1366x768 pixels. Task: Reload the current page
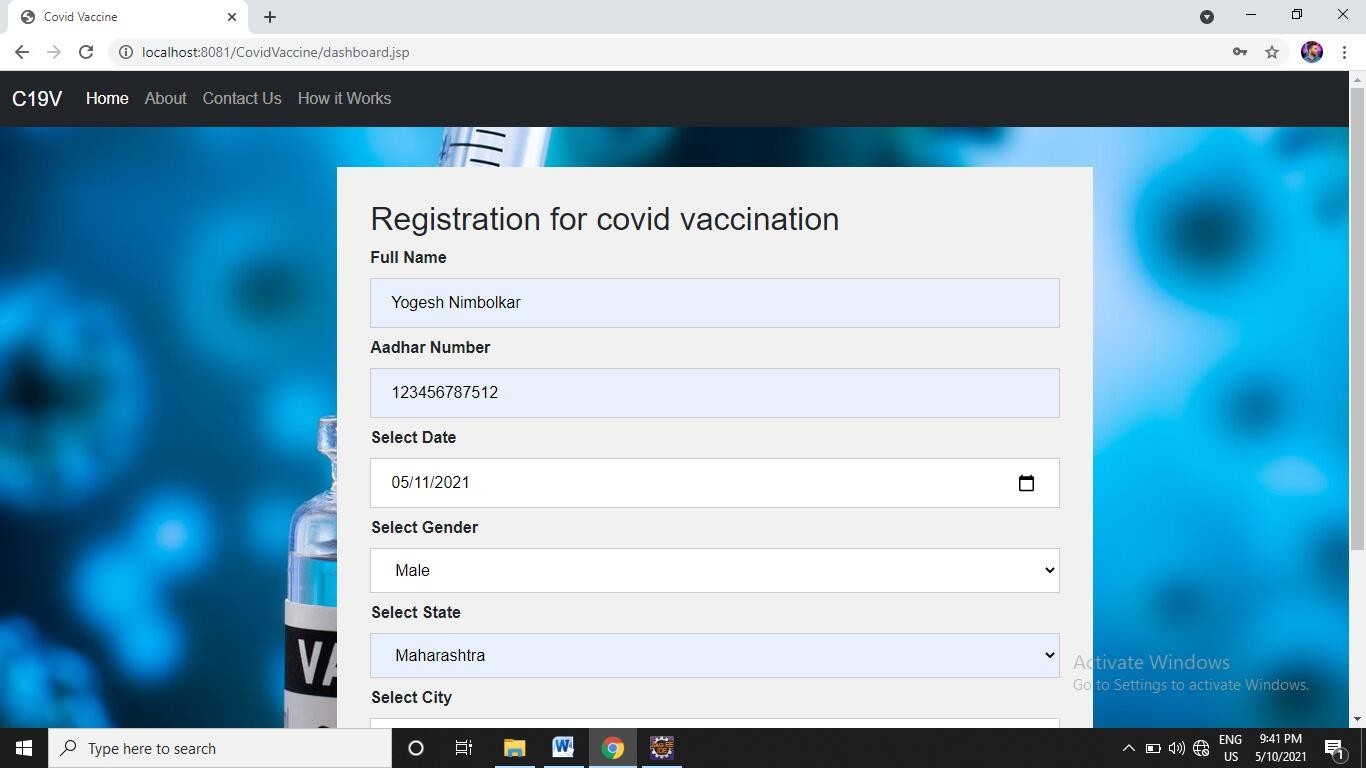(x=86, y=52)
